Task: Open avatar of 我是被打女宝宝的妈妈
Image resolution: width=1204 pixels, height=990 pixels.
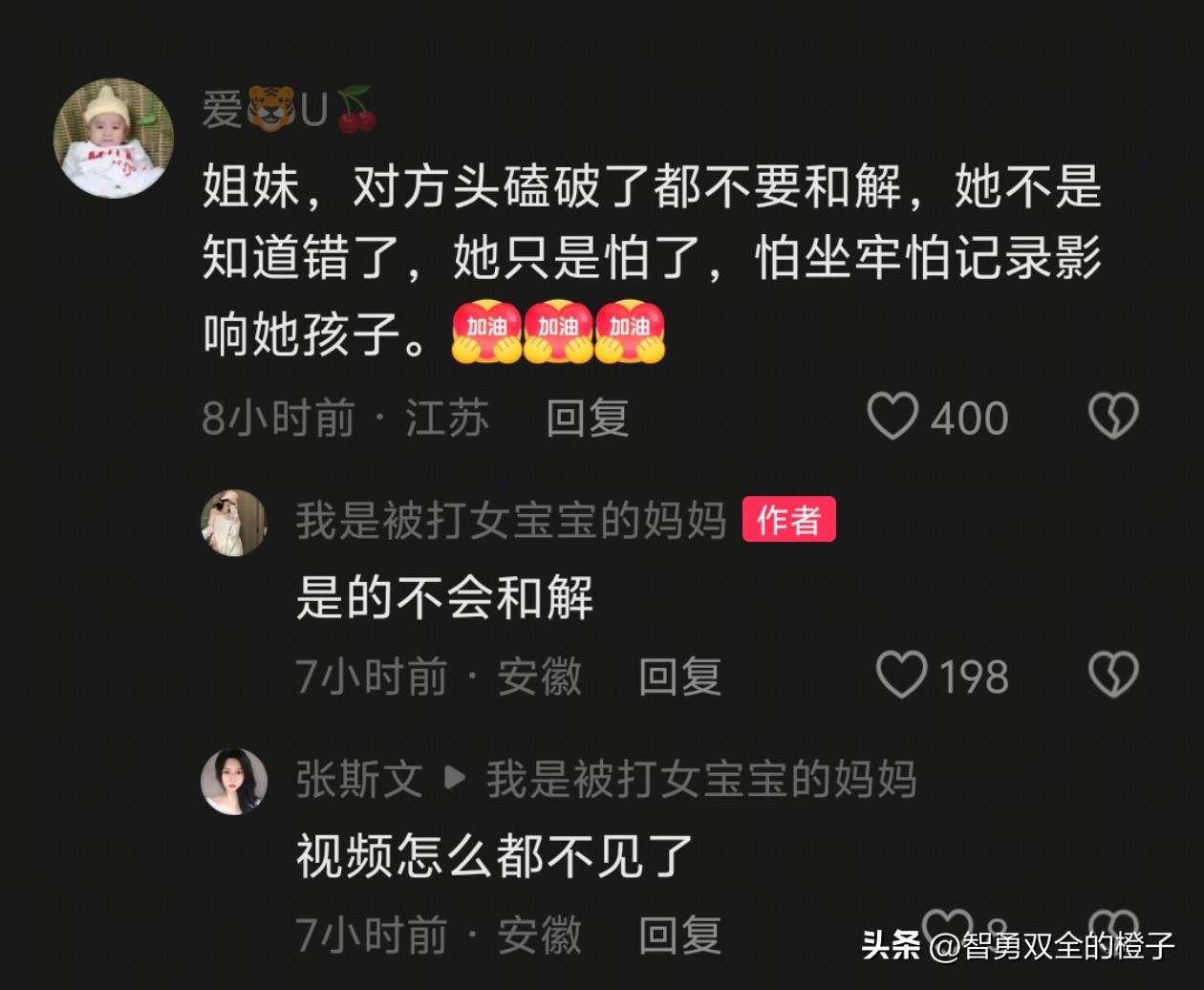Action: tap(234, 523)
